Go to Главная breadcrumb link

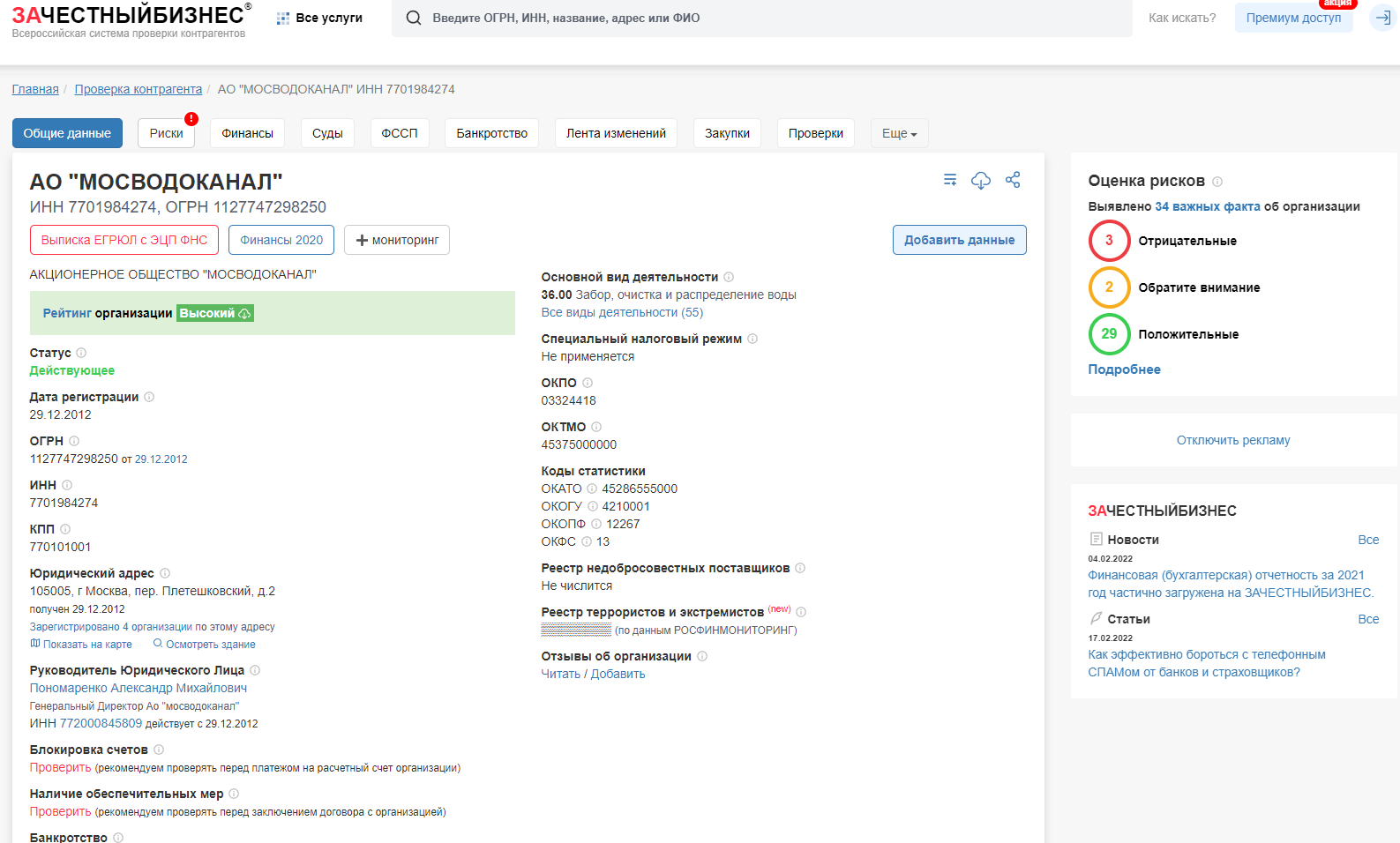tap(35, 89)
